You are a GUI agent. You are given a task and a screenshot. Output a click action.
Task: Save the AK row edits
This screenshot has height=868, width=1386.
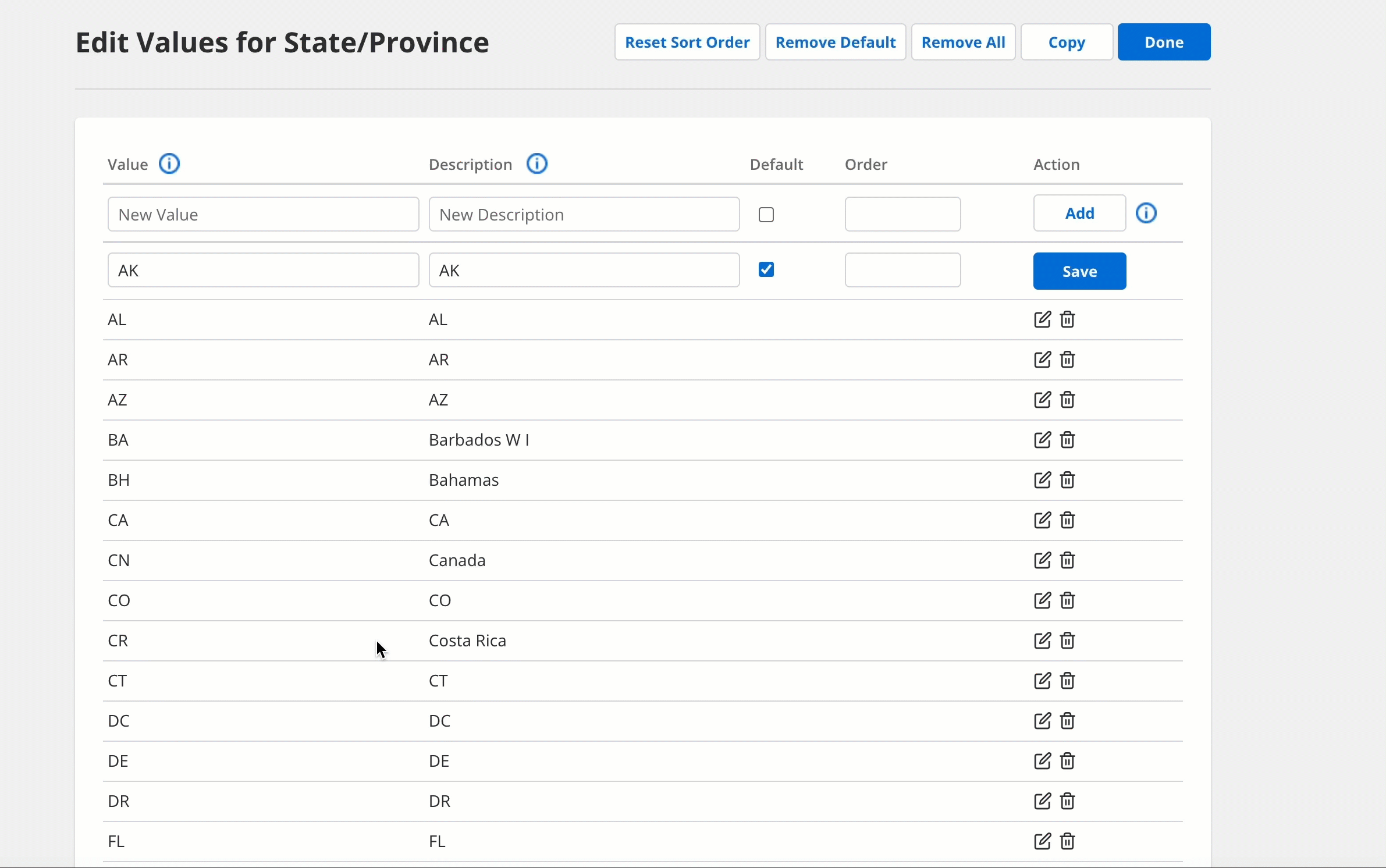click(1079, 271)
